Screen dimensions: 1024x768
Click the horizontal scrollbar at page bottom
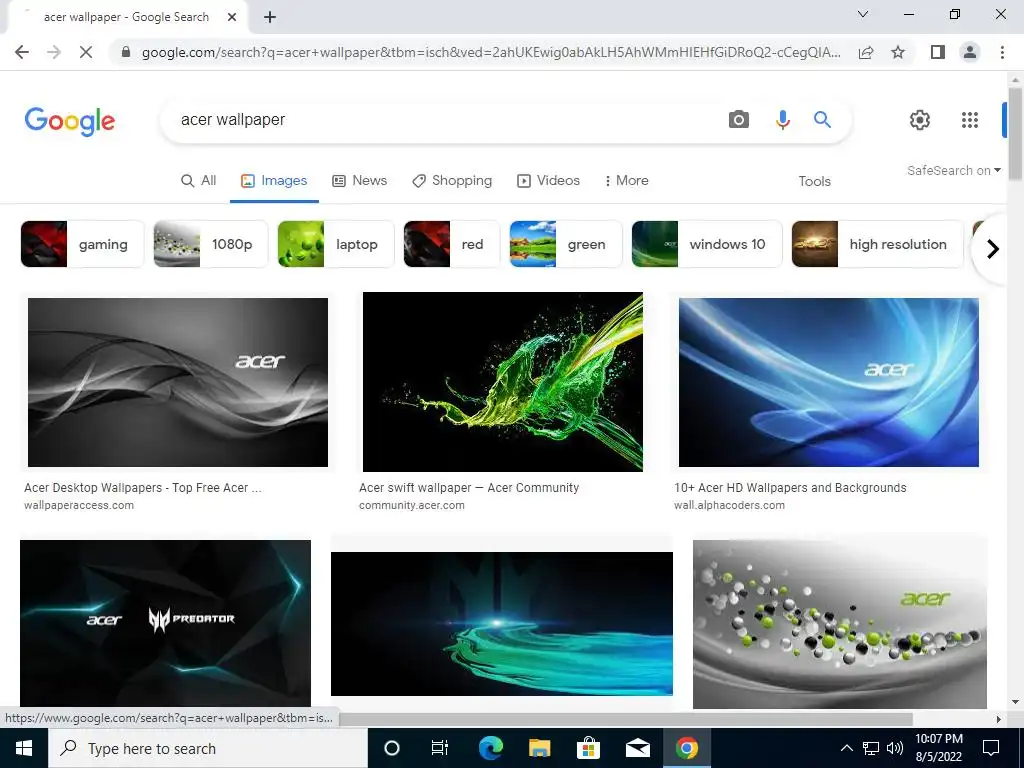pos(626,719)
